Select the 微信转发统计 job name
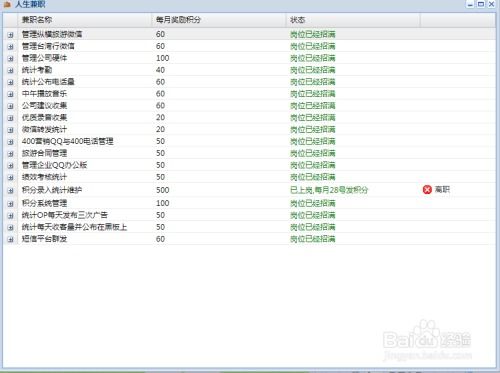Image resolution: width=500 pixels, height=373 pixels. pyautogui.click(x=44, y=129)
